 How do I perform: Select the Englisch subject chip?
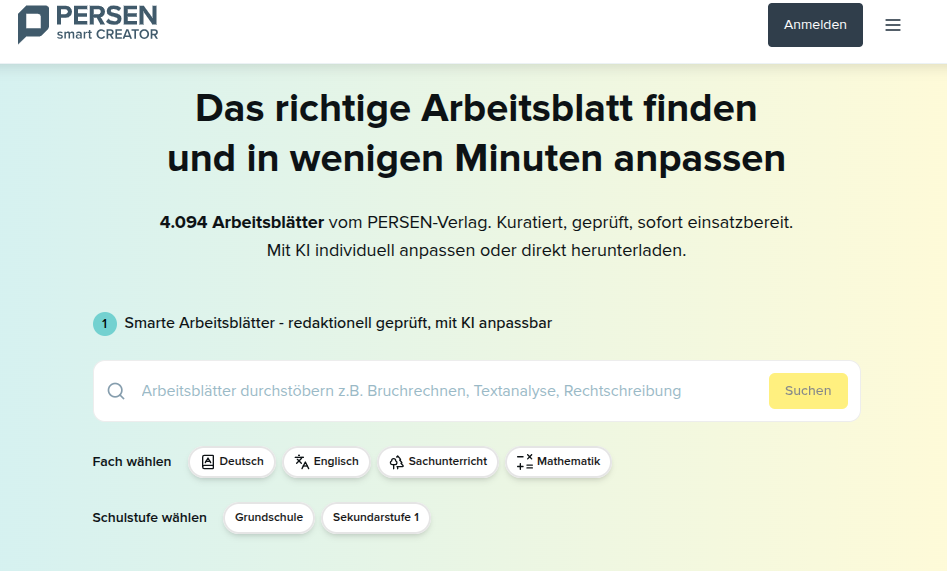327,462
